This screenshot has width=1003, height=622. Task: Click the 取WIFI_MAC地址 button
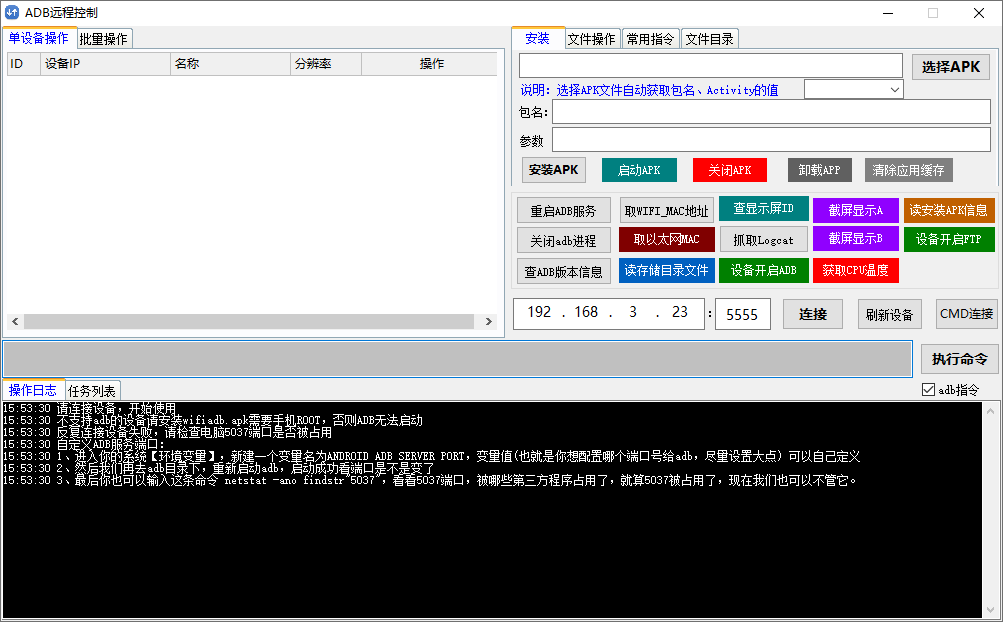click(667, 211)
